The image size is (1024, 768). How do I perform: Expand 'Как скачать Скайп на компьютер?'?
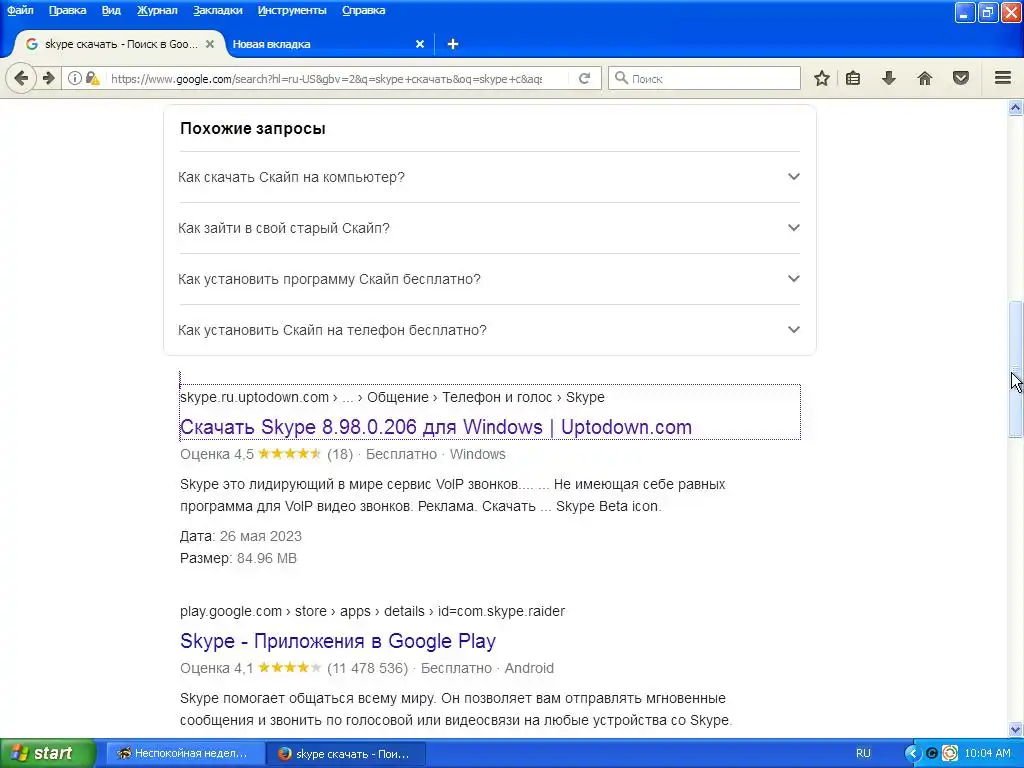point(489,177)
